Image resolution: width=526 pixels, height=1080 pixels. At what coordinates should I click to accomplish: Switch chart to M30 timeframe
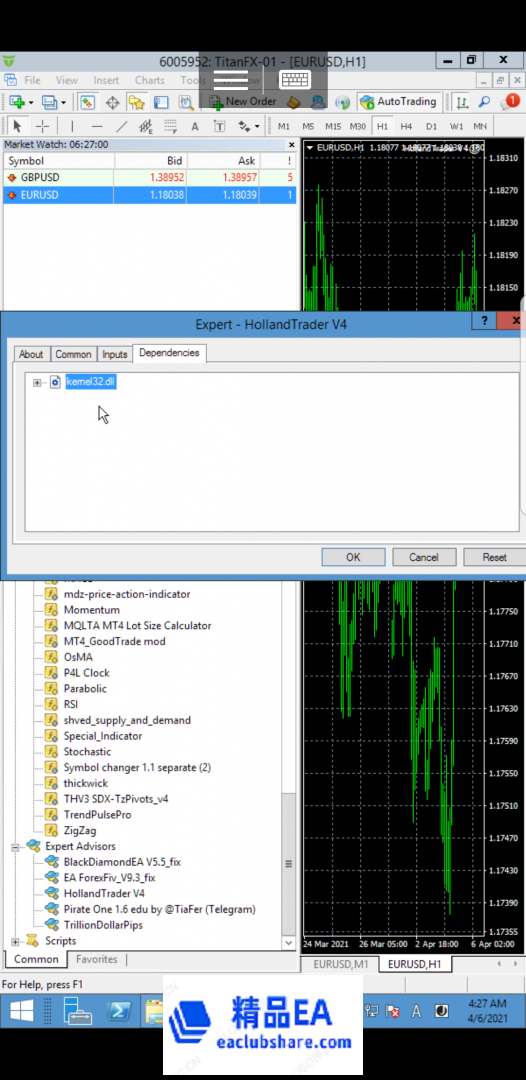pyautogui.click(x=358, y=127)
